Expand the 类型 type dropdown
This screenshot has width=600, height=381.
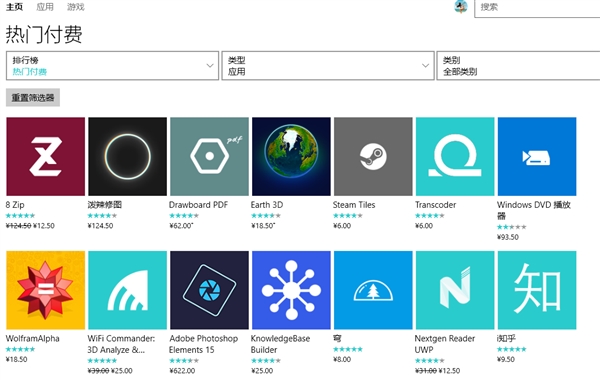click(x=328, y=66)
